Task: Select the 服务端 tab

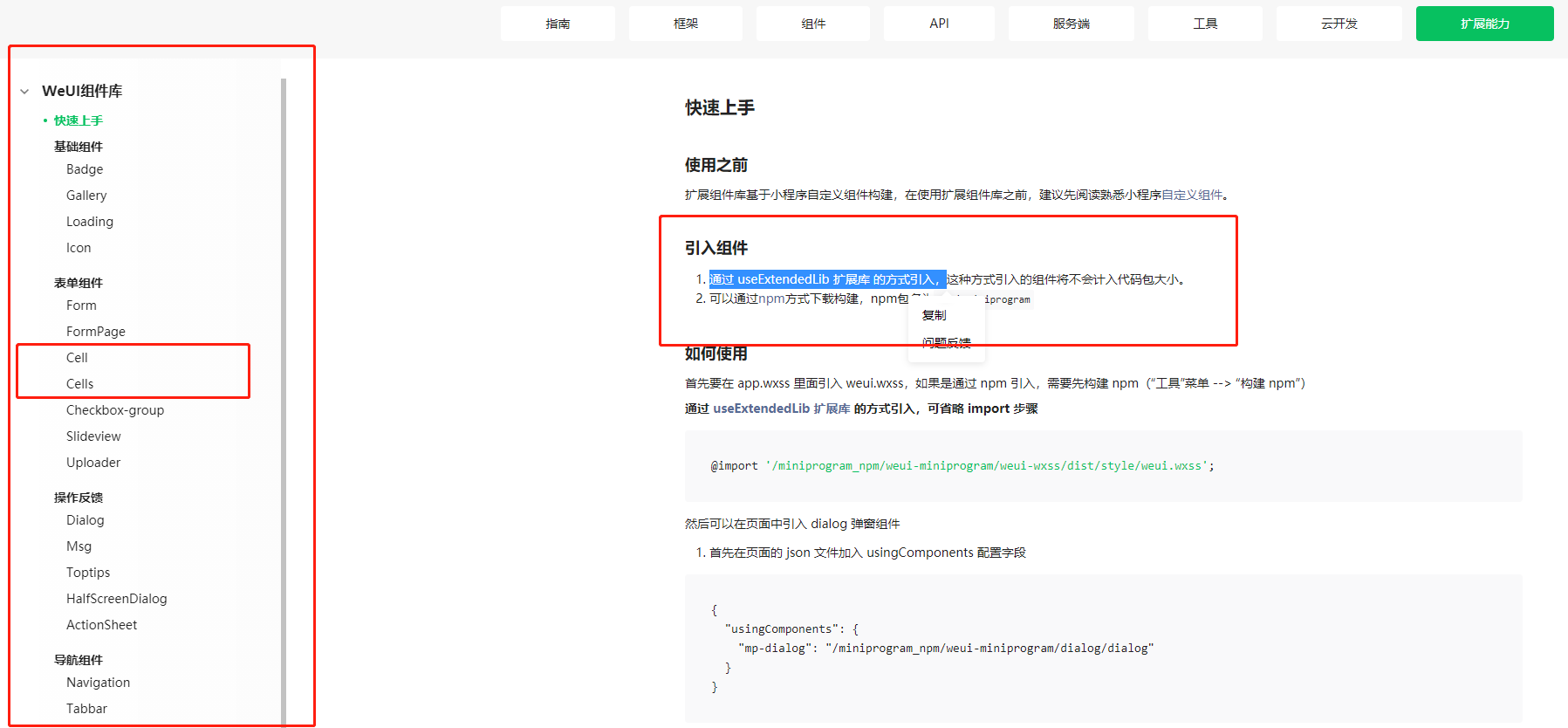Action: pos(1072,24)
